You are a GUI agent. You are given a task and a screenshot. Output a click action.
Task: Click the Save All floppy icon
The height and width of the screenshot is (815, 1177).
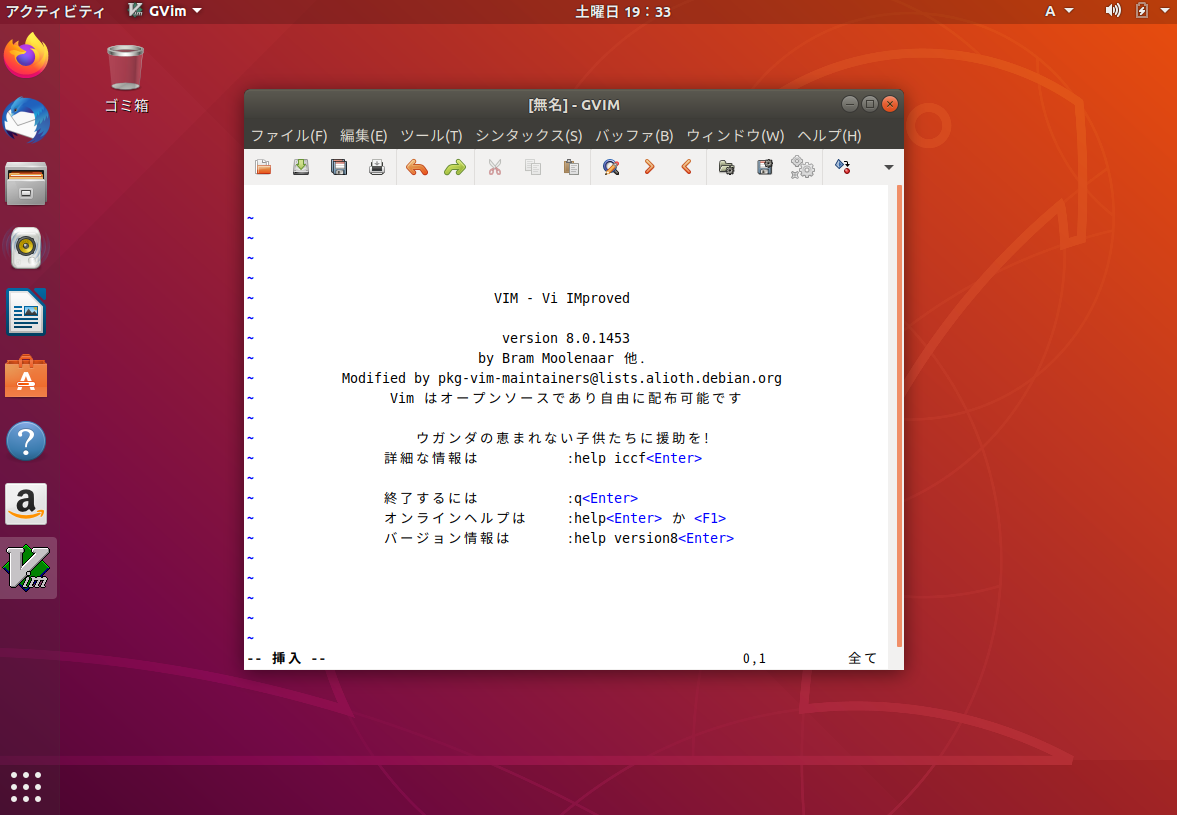pos(339,167)
